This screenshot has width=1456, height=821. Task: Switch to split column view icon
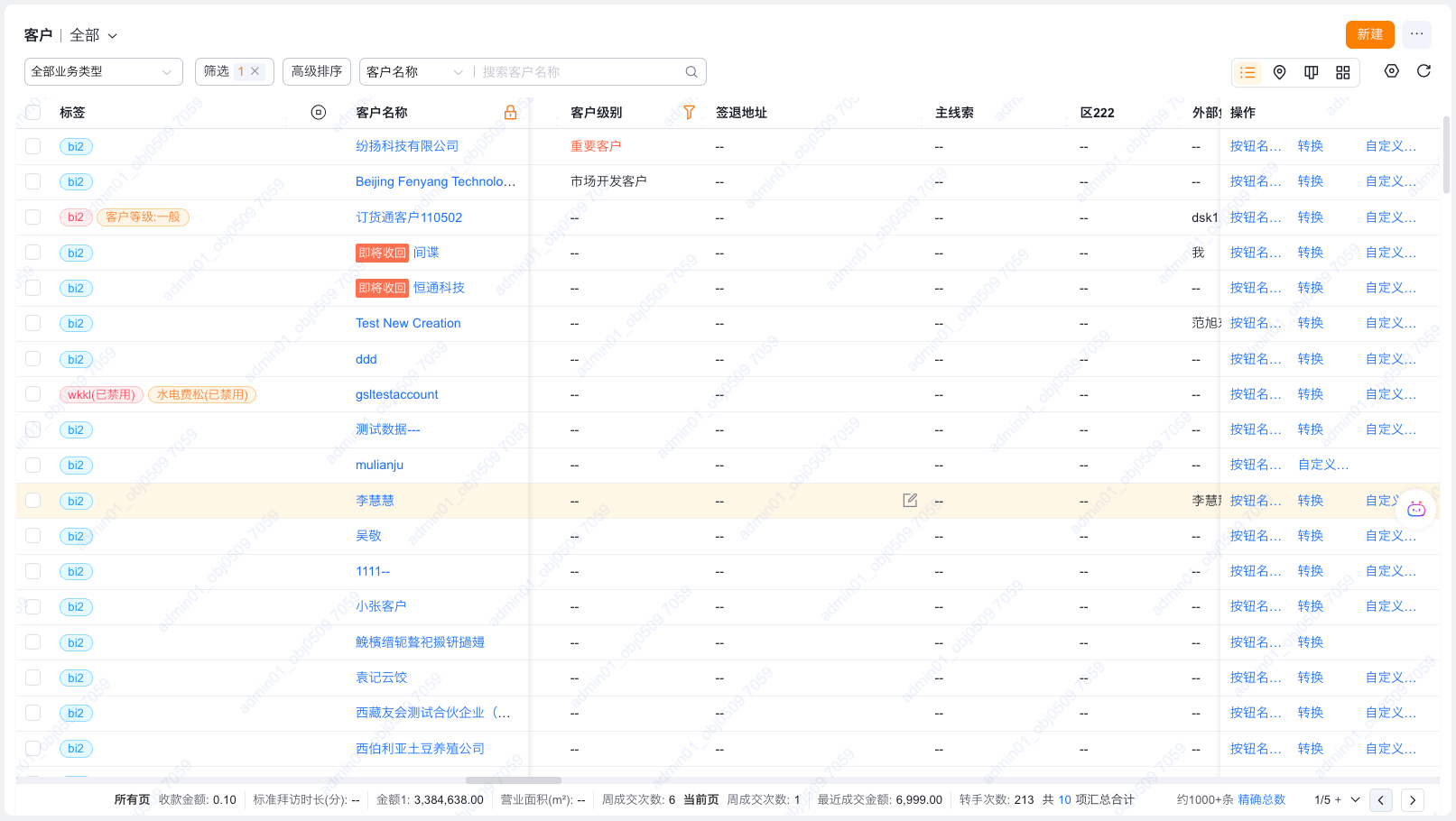(1311, 72)
